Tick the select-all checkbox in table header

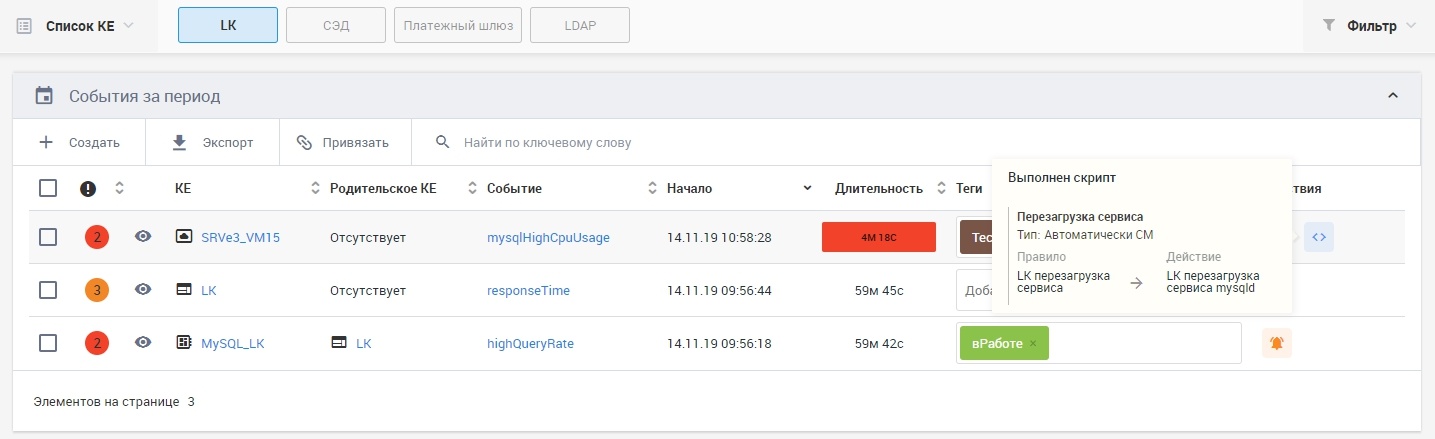coord(48,188)
